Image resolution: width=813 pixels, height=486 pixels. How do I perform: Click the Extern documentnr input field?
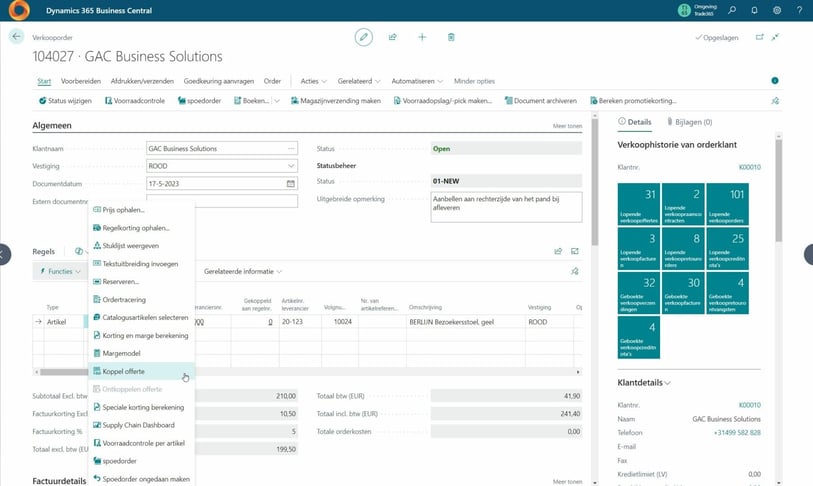(x=222, y=201)
